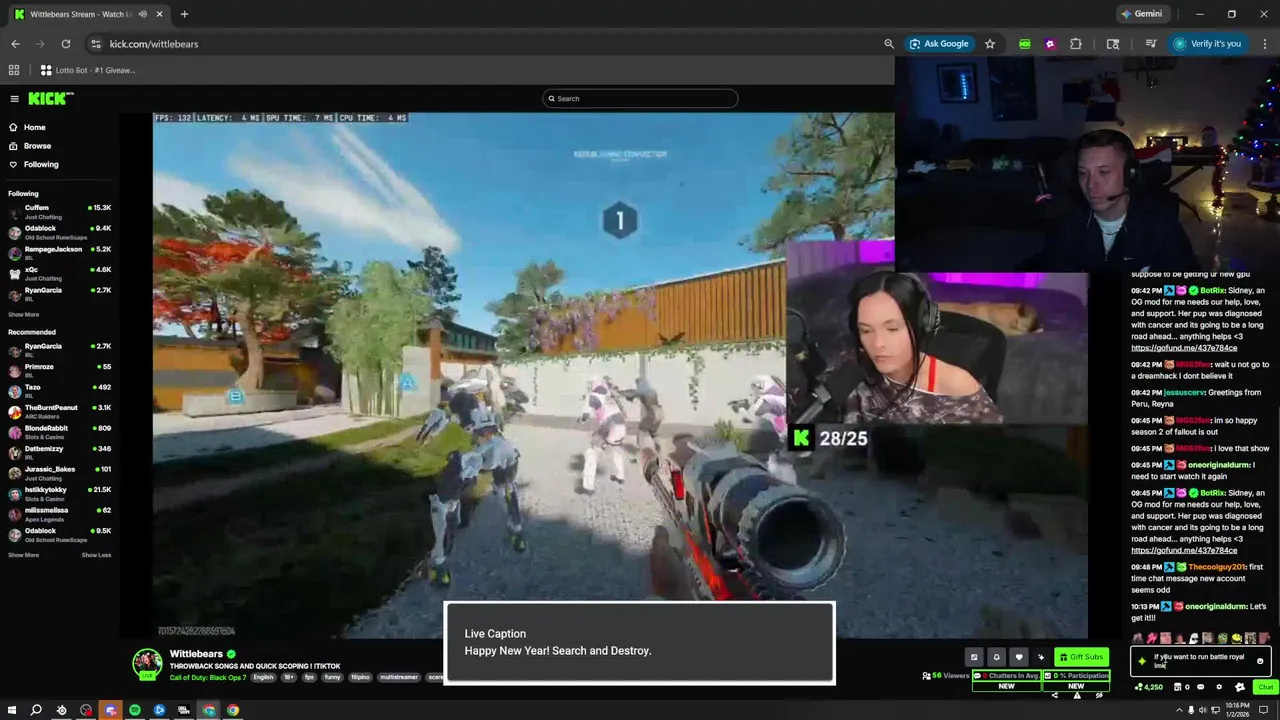Open milssmelissa recommended channel
1280x720 pixels.
60,513
